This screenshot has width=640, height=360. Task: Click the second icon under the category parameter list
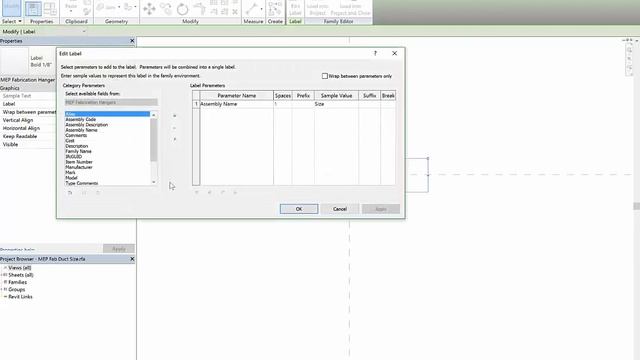84,193
